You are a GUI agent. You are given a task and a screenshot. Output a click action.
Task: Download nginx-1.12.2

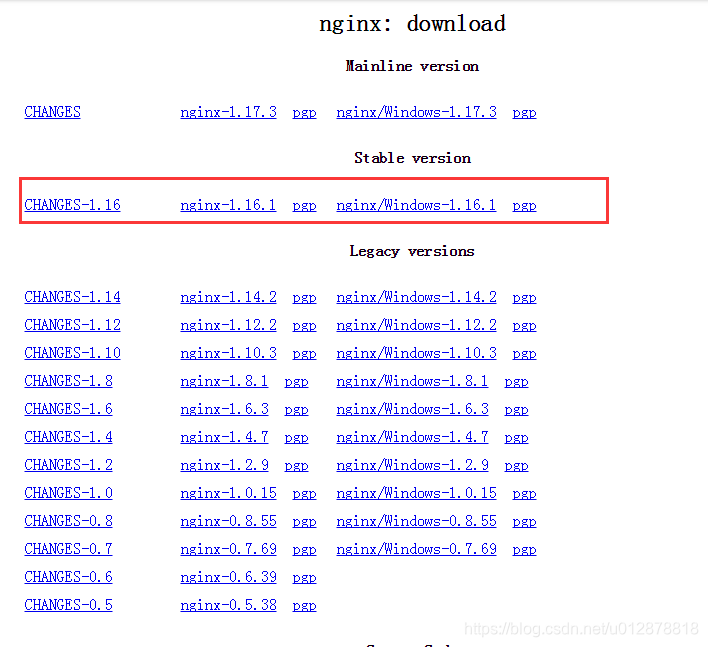tap(228, 325)
